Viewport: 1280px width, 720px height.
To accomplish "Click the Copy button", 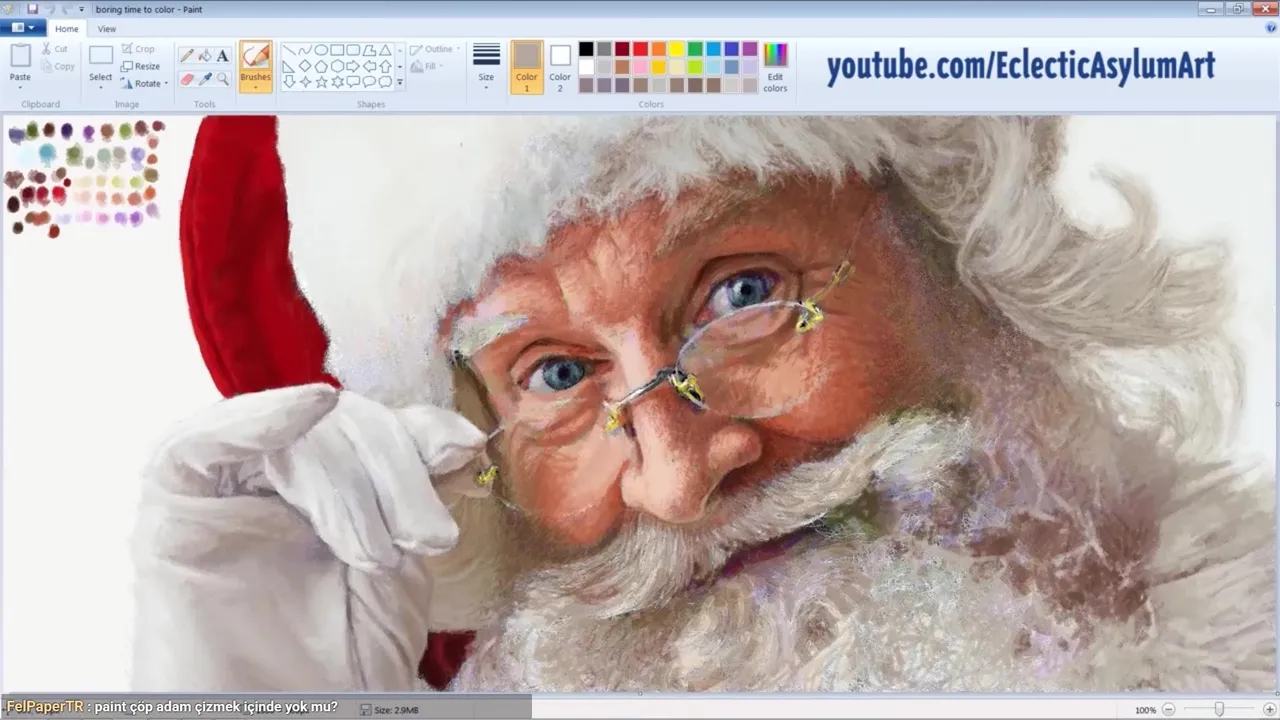I will pyautogui.click(x=58, y=66).
